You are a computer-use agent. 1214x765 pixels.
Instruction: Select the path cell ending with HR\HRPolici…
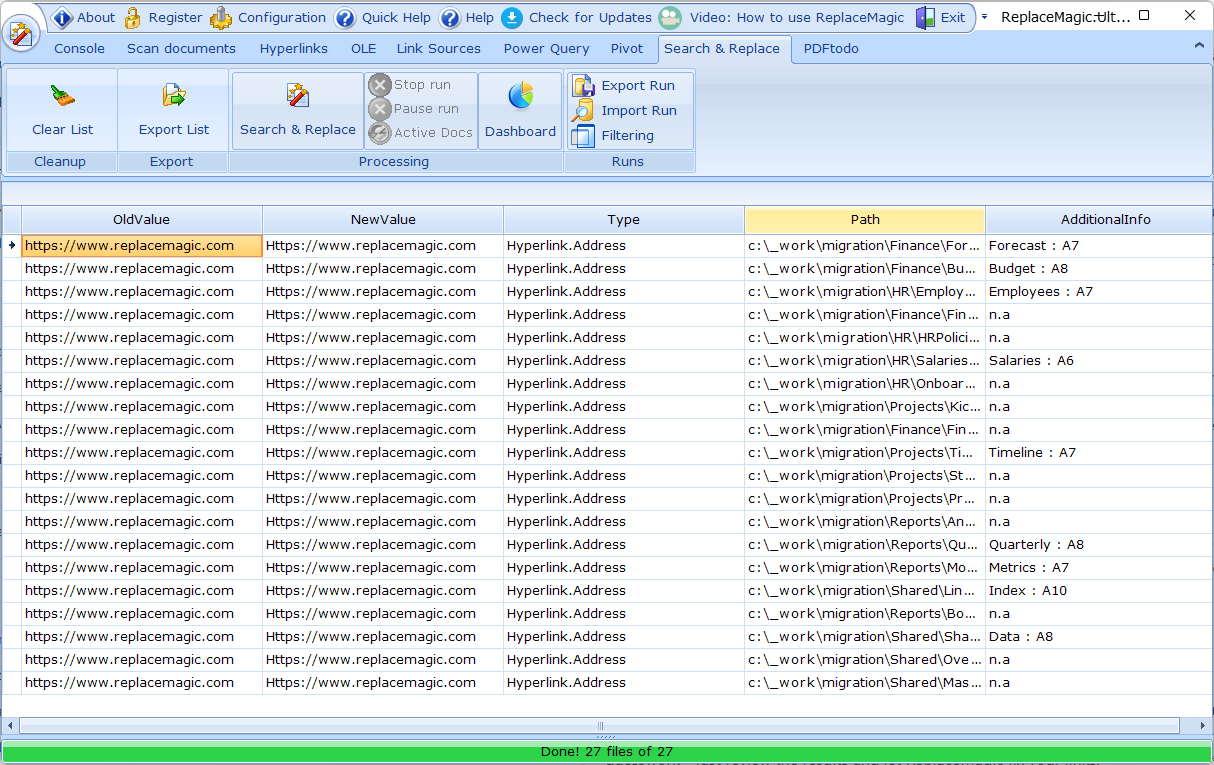click(865, 338)
